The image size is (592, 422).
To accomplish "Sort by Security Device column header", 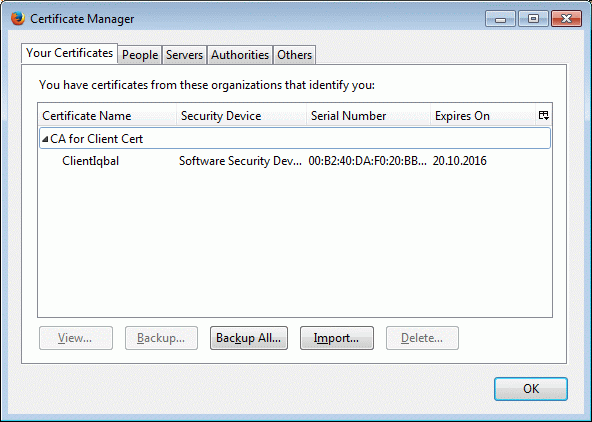I will (x=242, y=116).
